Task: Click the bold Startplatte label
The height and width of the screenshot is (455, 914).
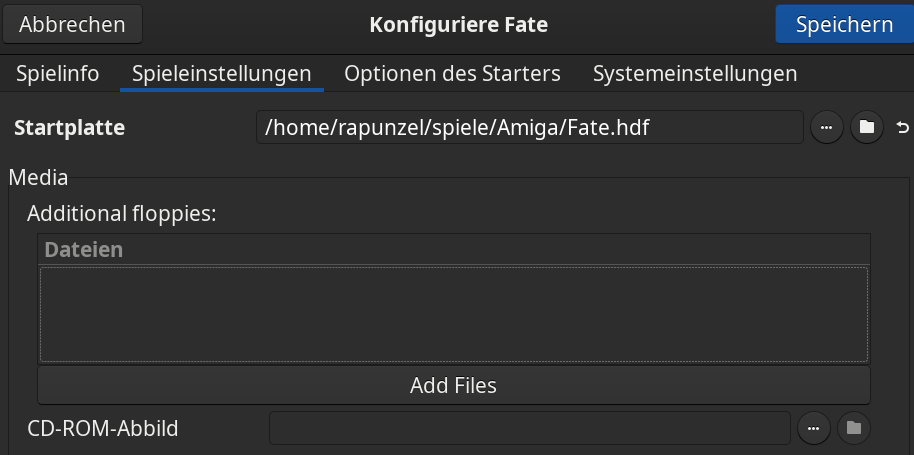Action: (69, 128)
